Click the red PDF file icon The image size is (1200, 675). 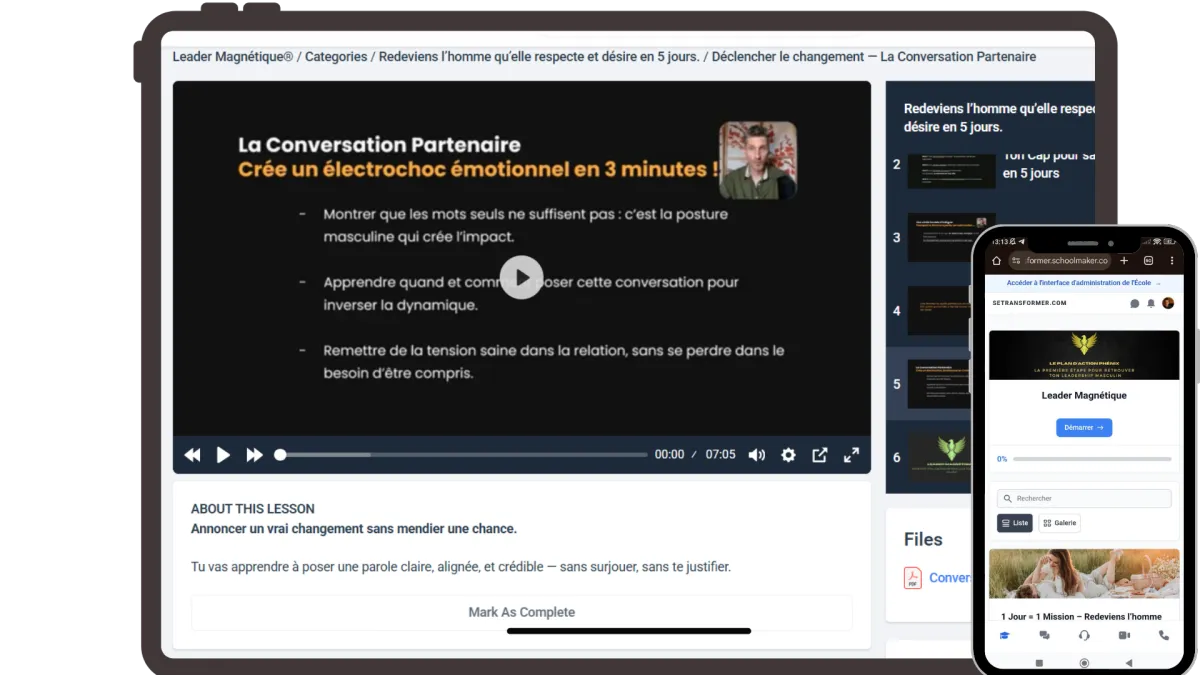click(913, 578)
